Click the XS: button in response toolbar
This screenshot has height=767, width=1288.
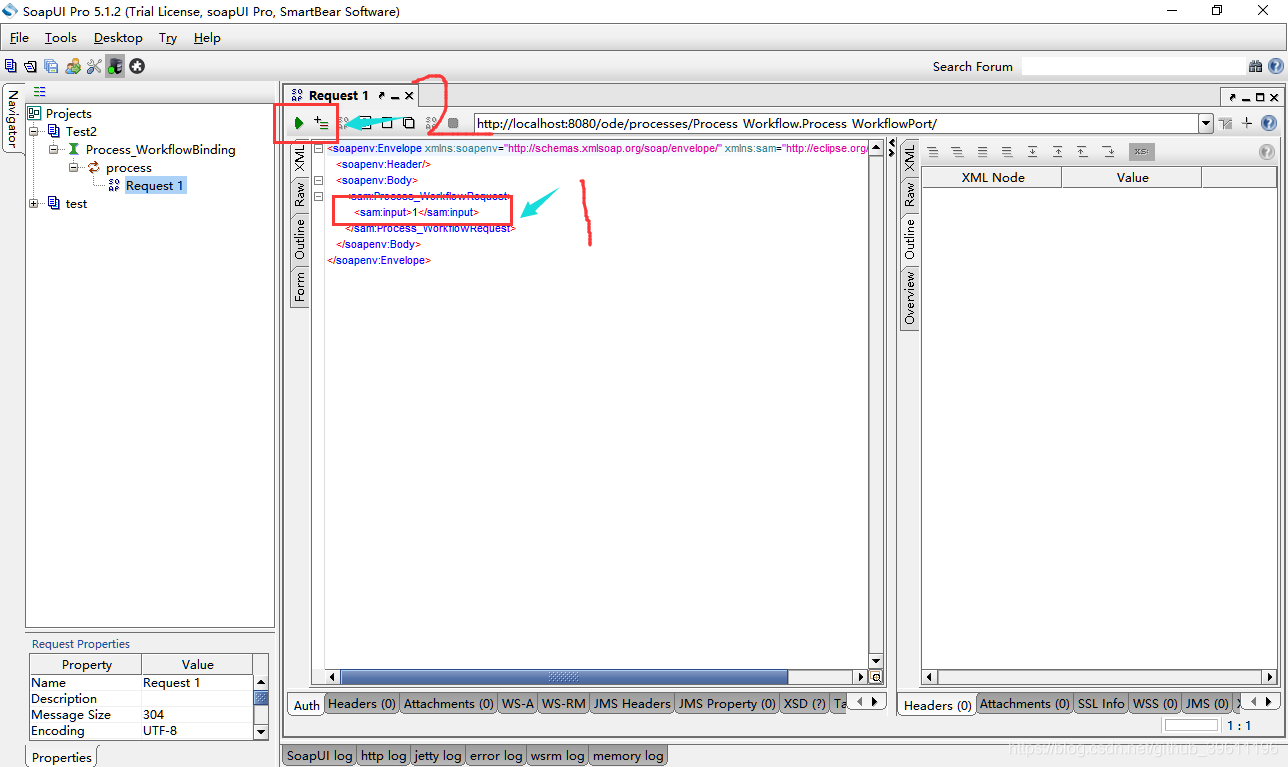click(x=1141, y=152)
